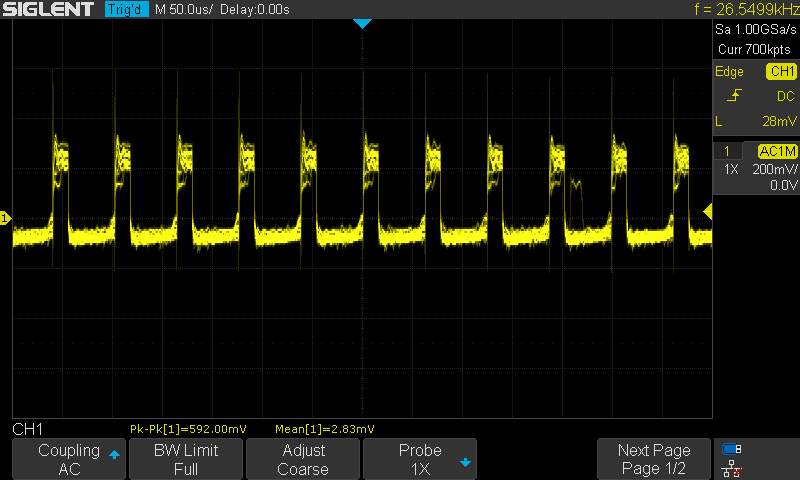Viewport: 800px width, 480px height.
Task: Toggle BW Limit from Full
Action: [x=185, y=459]
